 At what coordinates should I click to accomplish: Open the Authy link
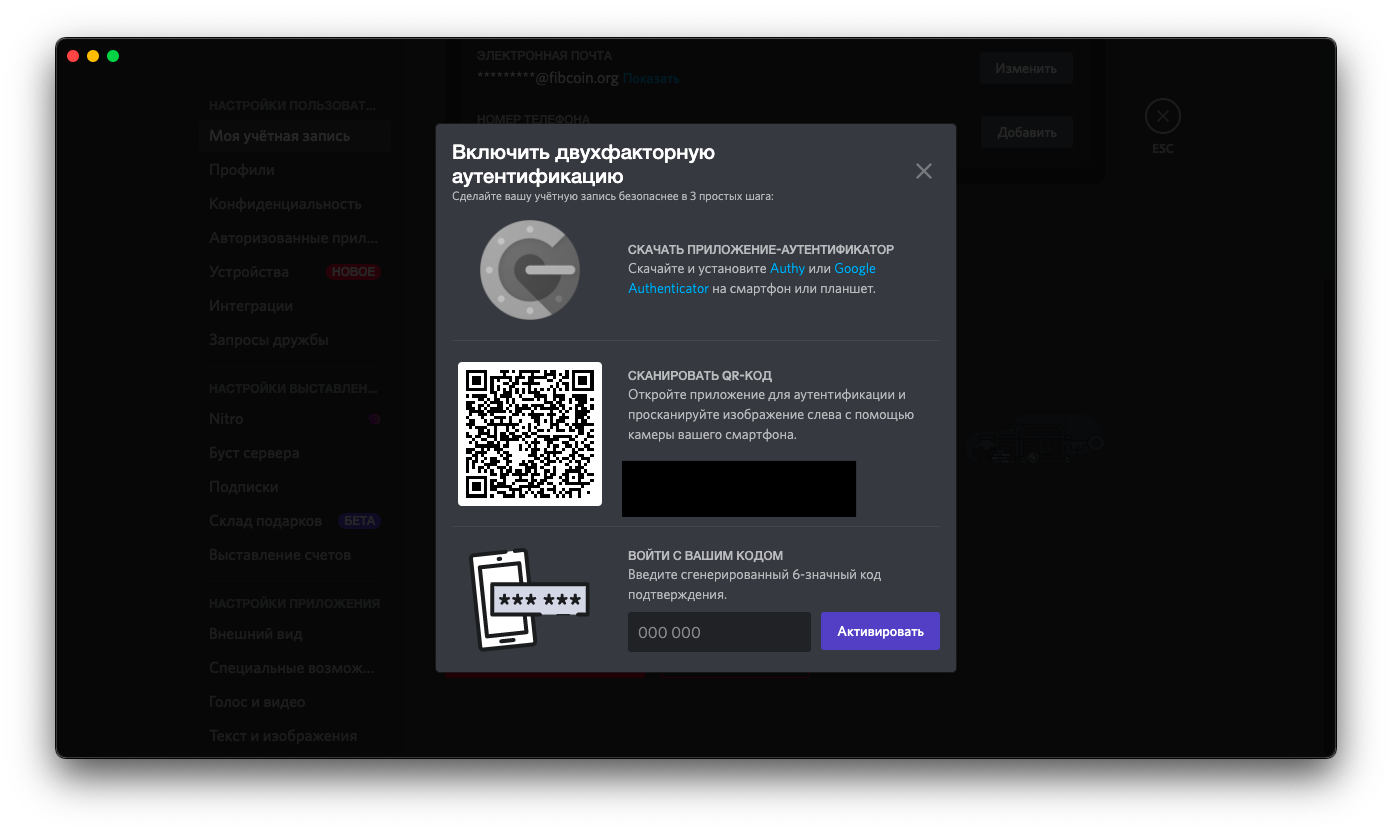pos(787,268)
